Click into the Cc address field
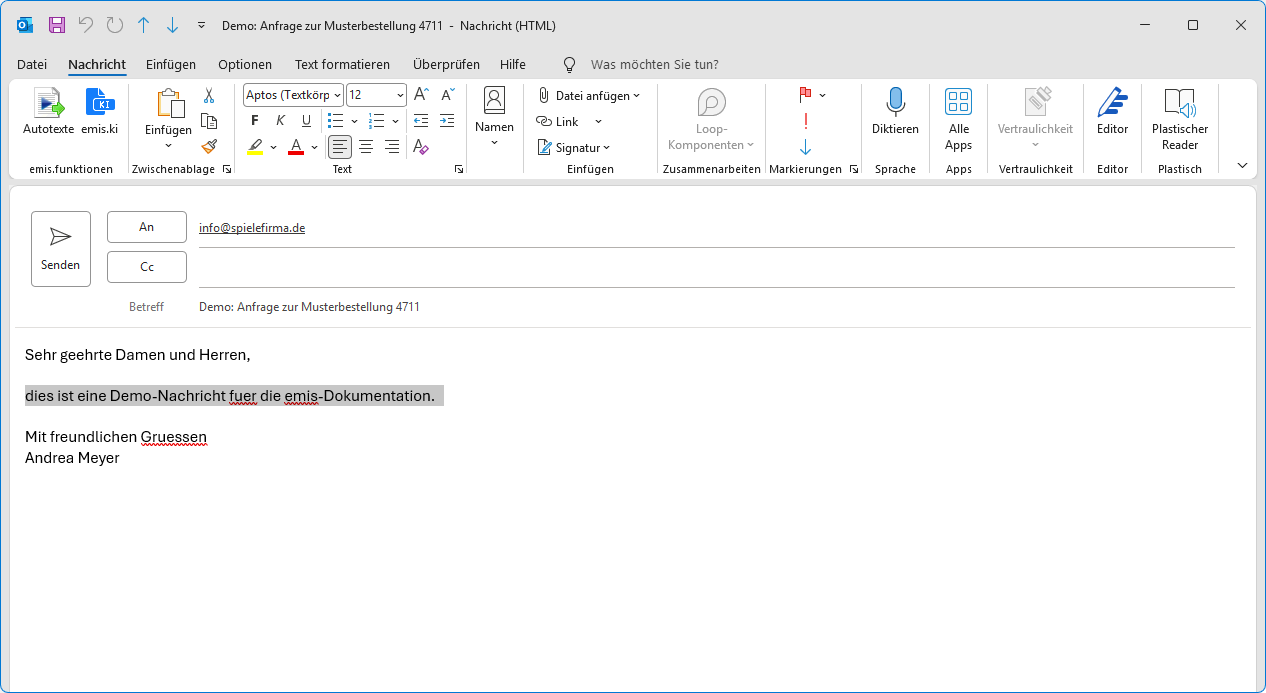Viewport: 1266px width, 693px height. click(717, 268)
